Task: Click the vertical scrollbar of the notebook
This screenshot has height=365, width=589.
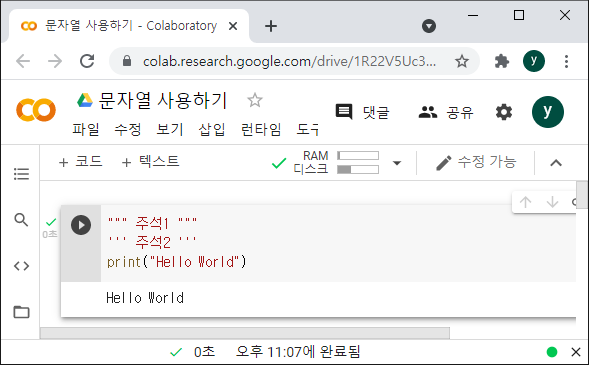Action: click(582, 194)
